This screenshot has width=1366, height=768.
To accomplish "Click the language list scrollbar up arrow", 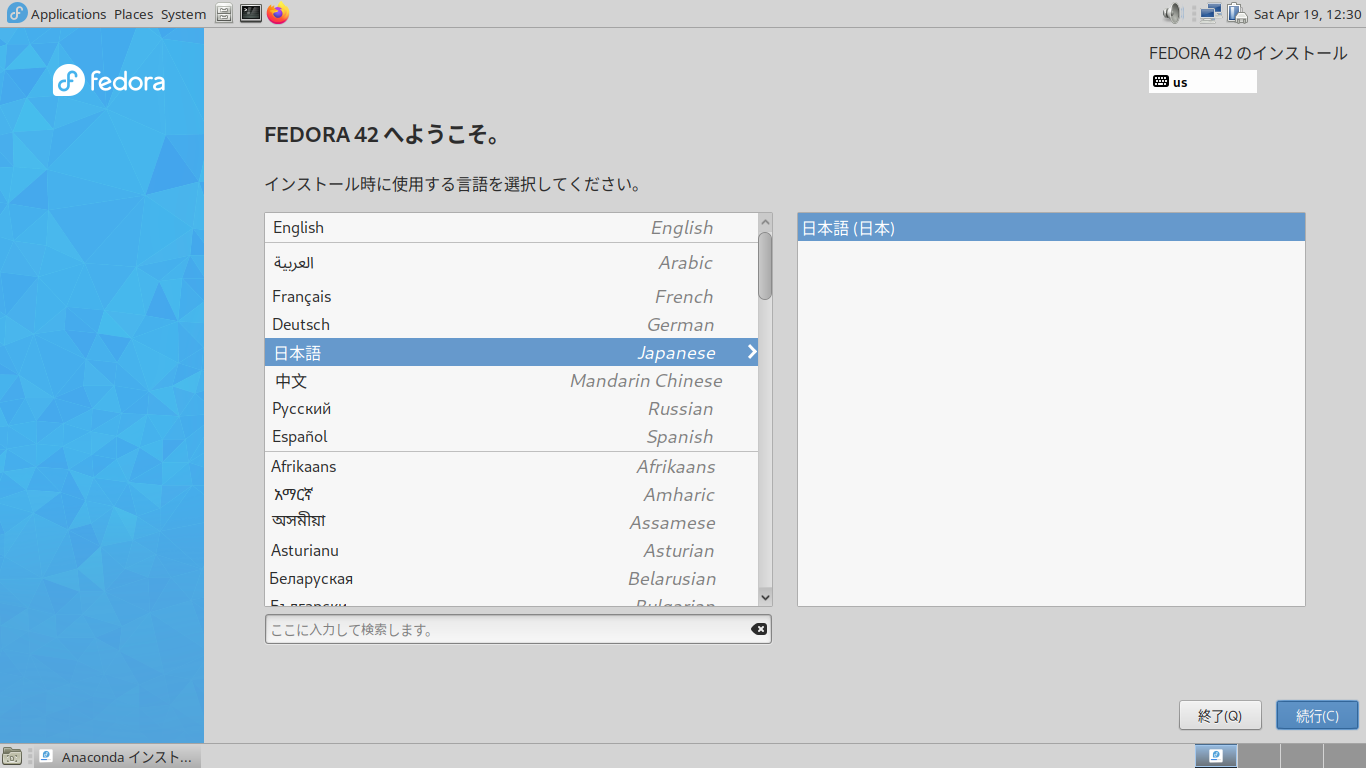I will 765,222.
